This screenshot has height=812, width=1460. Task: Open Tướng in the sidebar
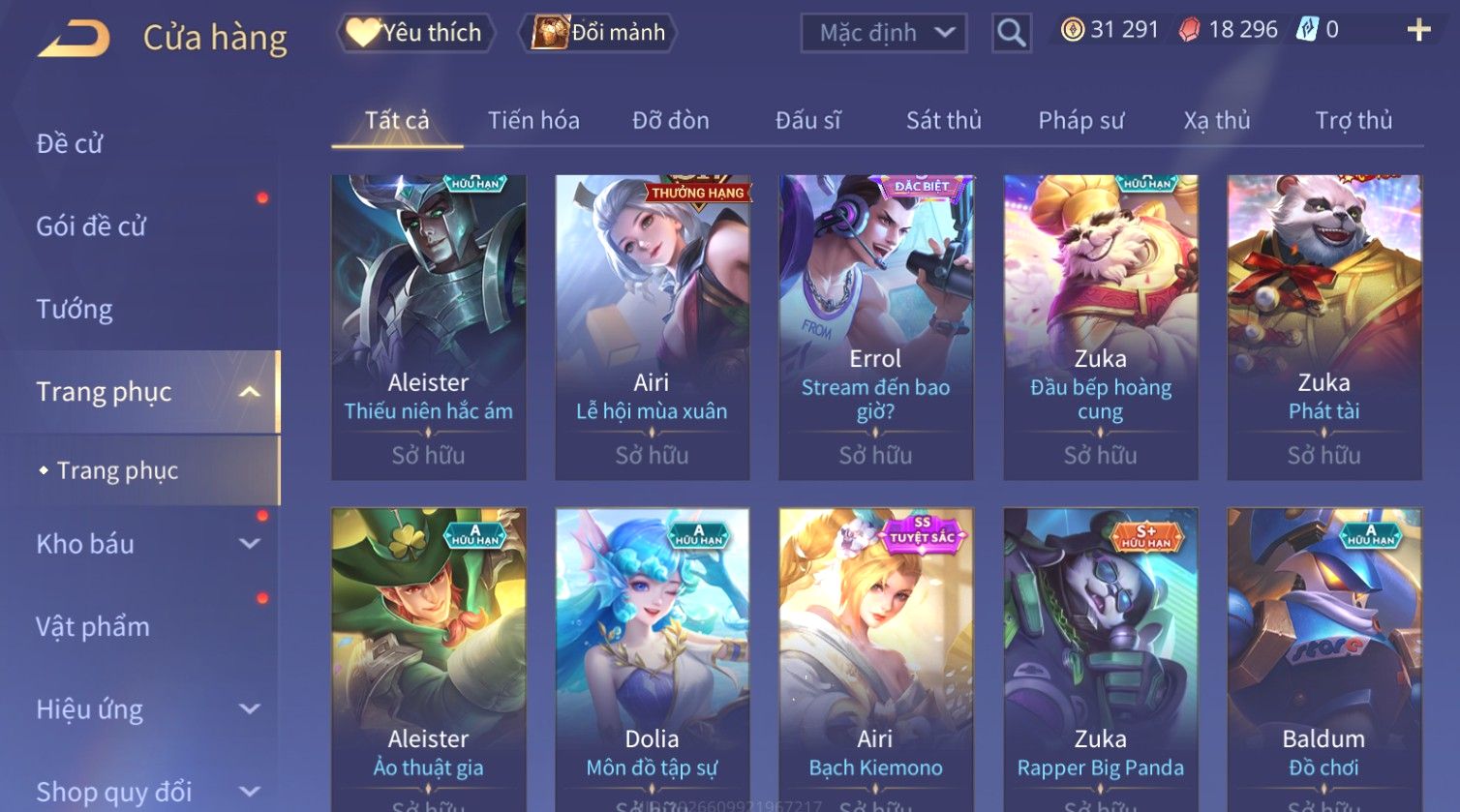(75, 310)
